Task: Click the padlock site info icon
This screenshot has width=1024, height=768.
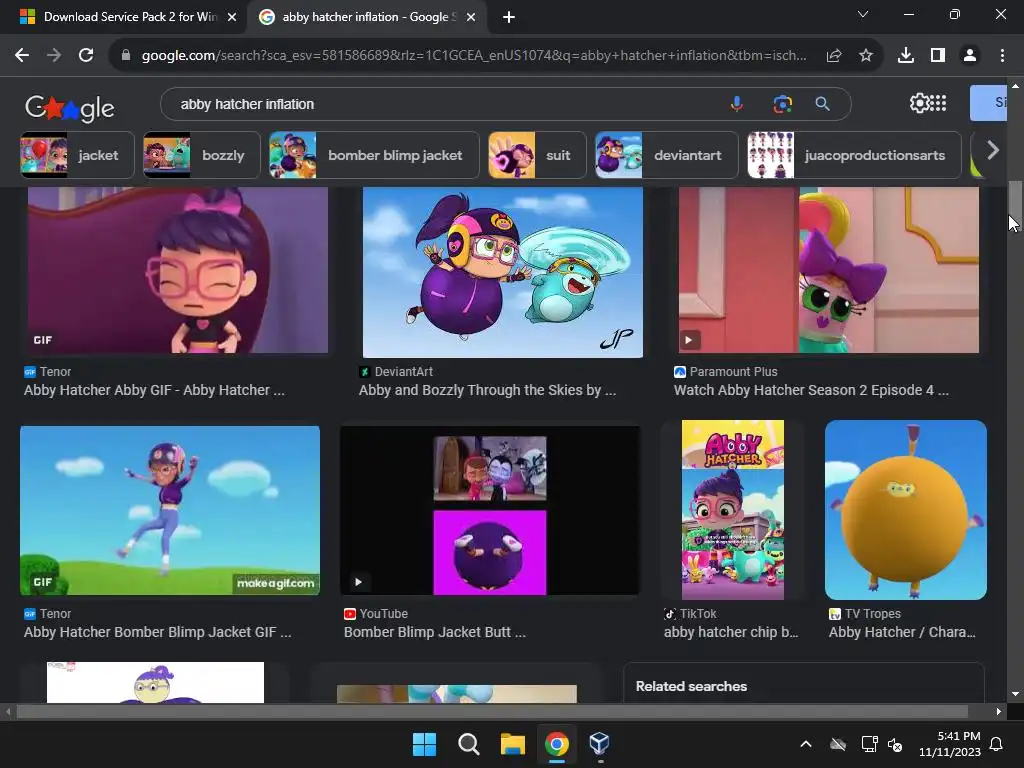Action: [126, 56]
